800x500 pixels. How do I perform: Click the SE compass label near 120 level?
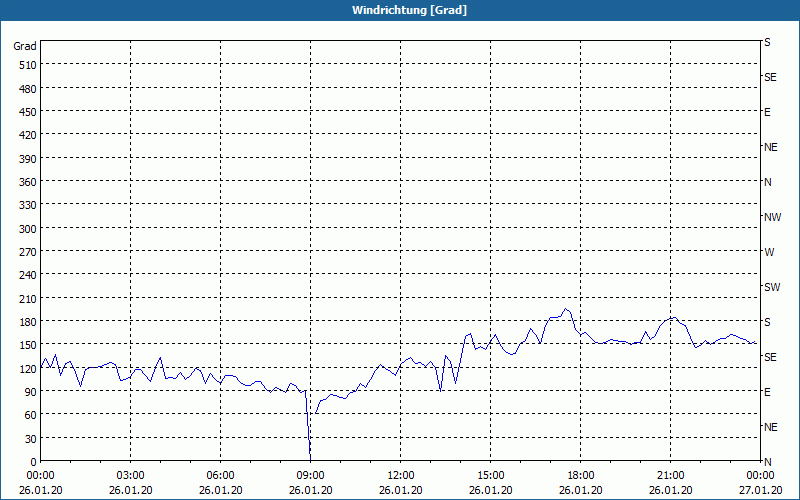coord(770,357)
